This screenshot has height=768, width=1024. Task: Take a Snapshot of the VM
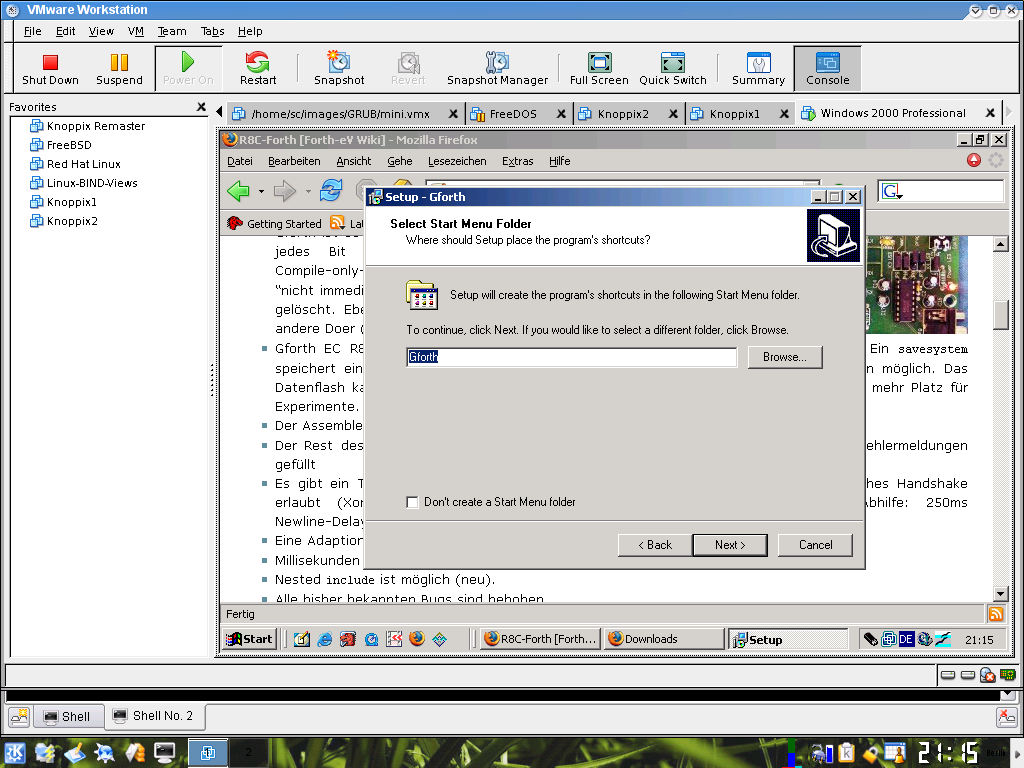[x=338, y=69]
